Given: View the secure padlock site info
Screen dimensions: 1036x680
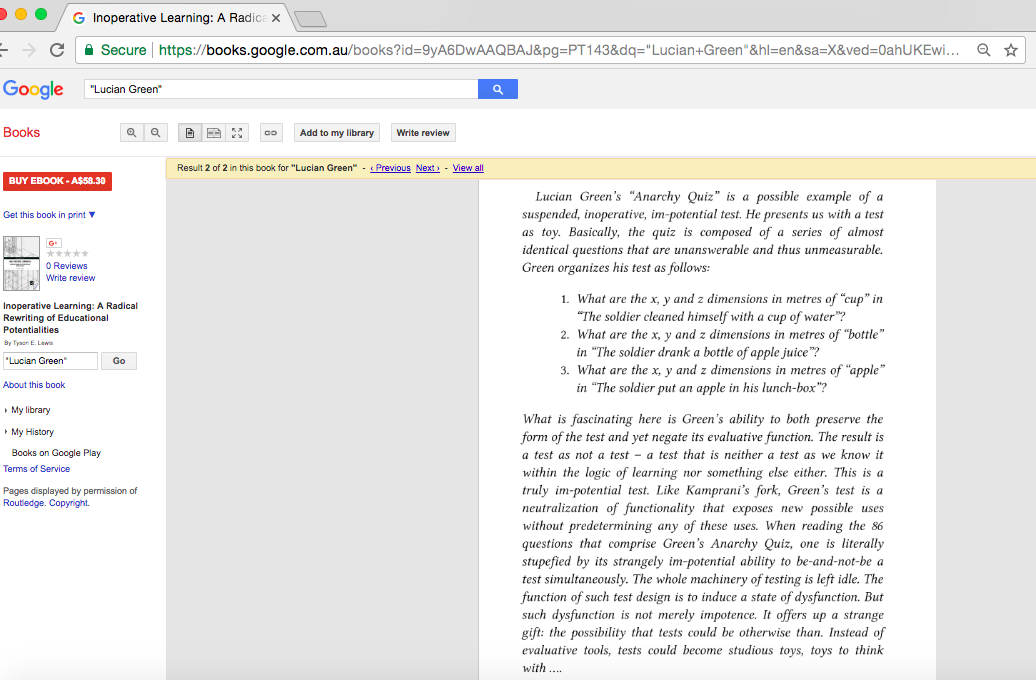Looking at the screenshot, I should pyautogui.click(x=89, y=50).
